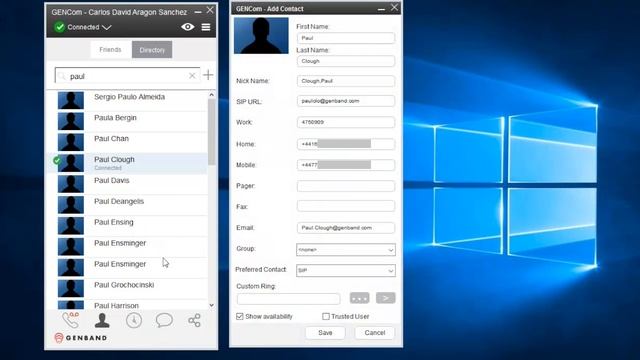Click the SIP URL field
The image size is (640, 360).
tap(346, 101)
